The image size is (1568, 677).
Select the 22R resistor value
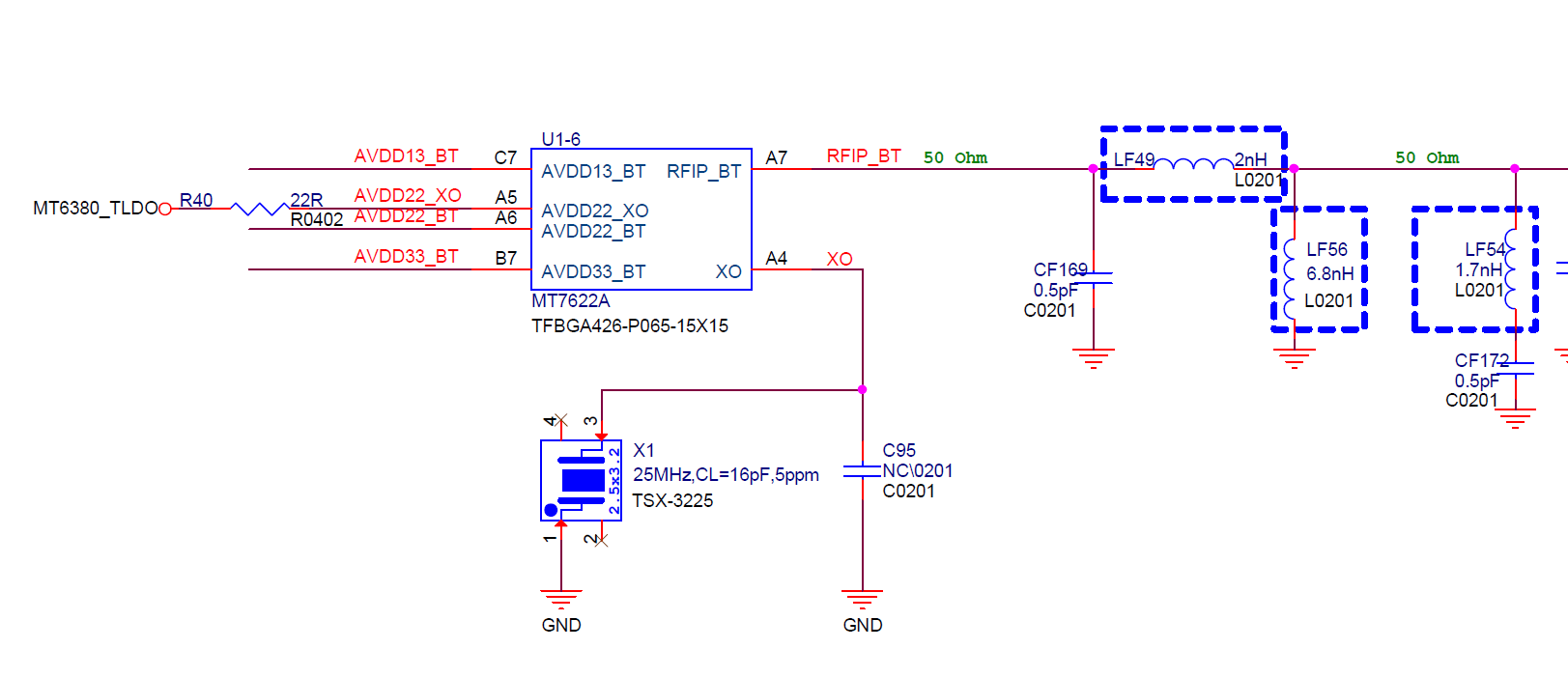pyautogui.click(x=306, y=200)
